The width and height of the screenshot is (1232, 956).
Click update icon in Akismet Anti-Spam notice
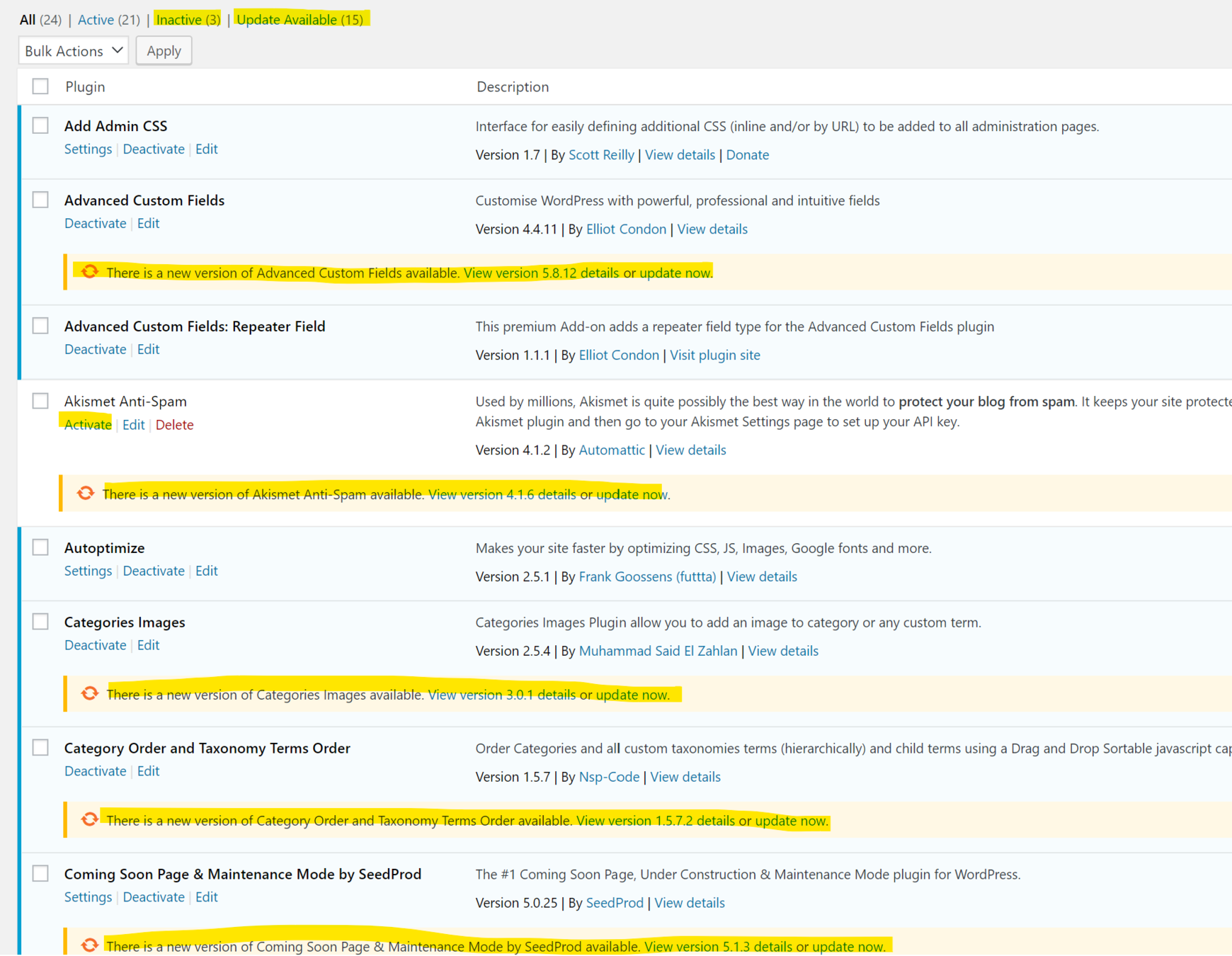point(86,493)
